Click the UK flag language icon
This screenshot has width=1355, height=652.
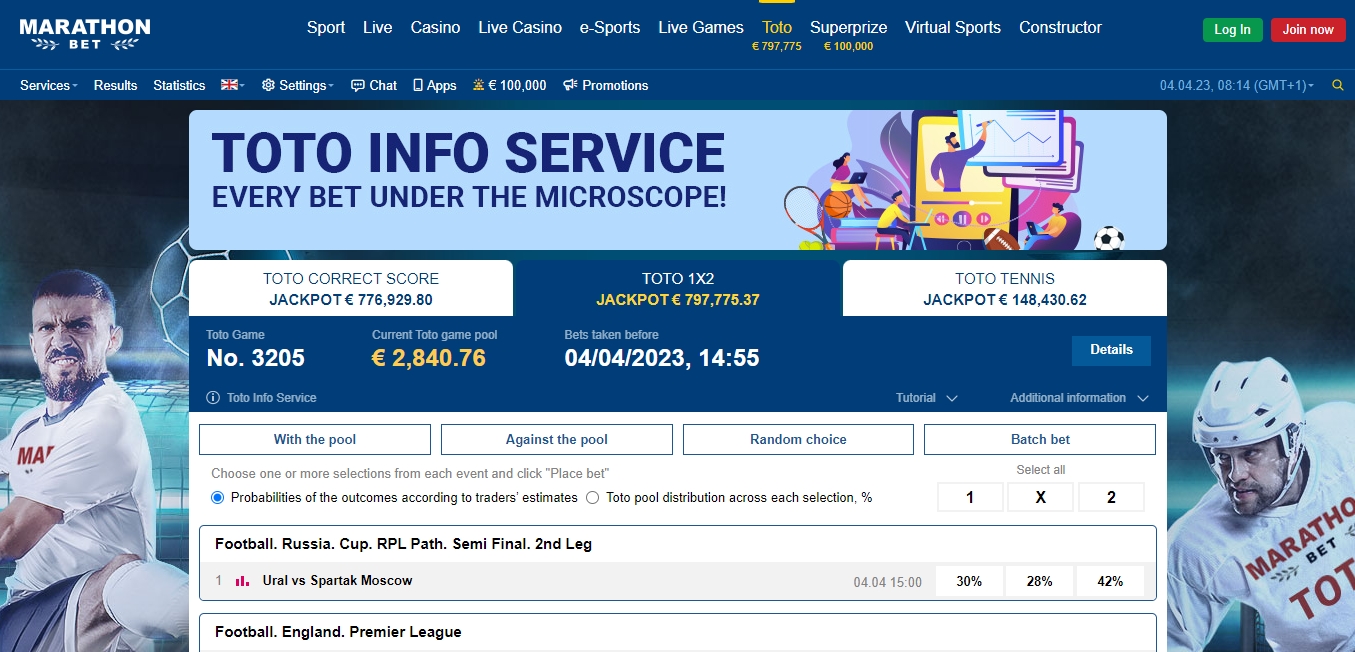tap(229, 85)
